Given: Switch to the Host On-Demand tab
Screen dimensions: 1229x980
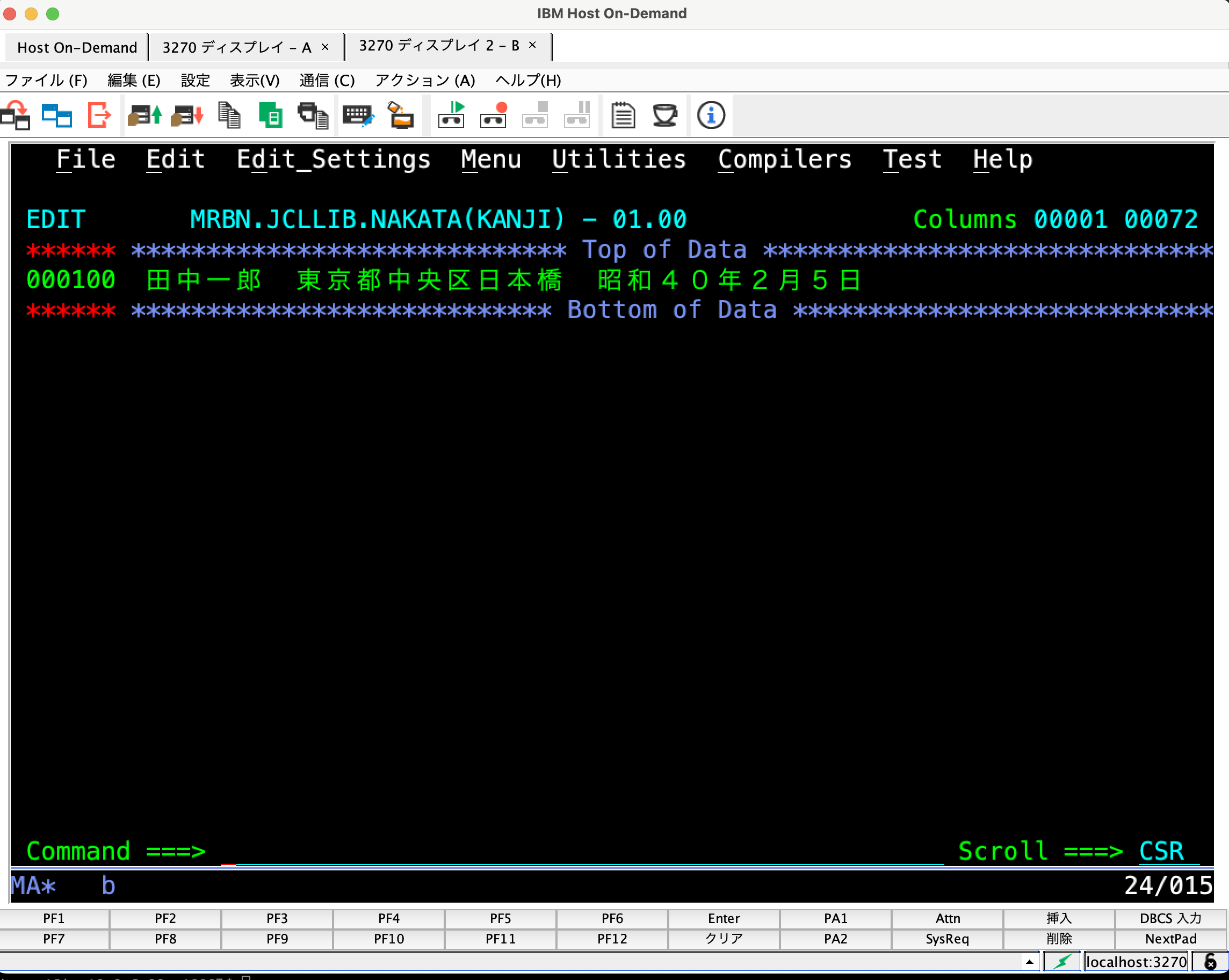Looking at the screenshot, I should [x=77, y=47].
